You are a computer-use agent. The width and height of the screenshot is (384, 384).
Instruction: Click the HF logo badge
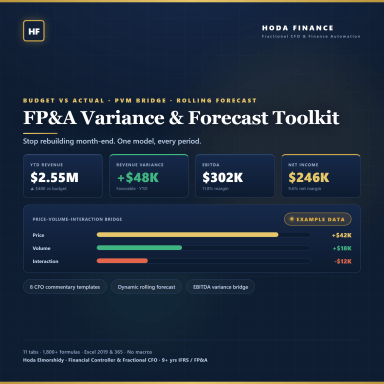coord(34,31)
